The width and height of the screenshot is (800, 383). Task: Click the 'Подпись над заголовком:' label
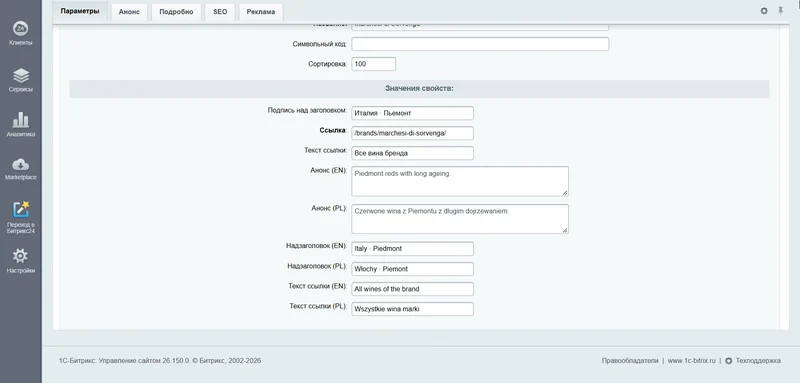pyautogui.click(x=308, y=110)
